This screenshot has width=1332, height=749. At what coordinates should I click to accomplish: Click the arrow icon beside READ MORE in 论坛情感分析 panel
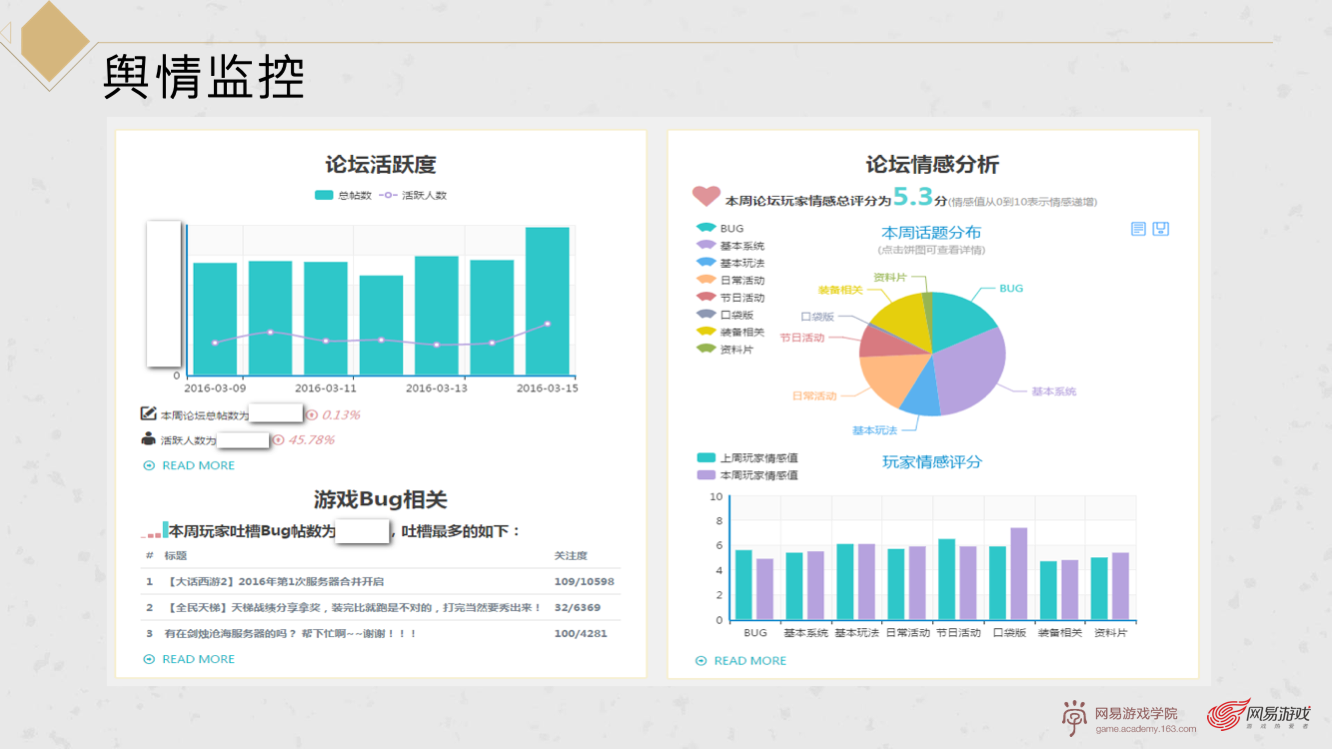click(699, 660)
